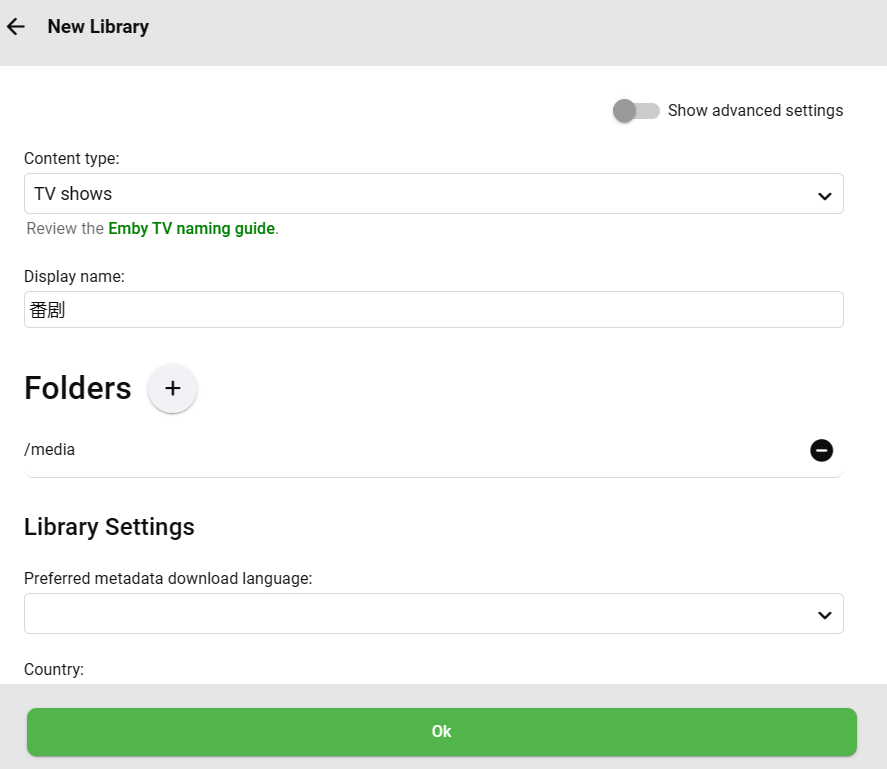Viewport: 887px width, 769px height.
Task: Enable the Show advanced settings switch
Action: (x=636, y=111)
